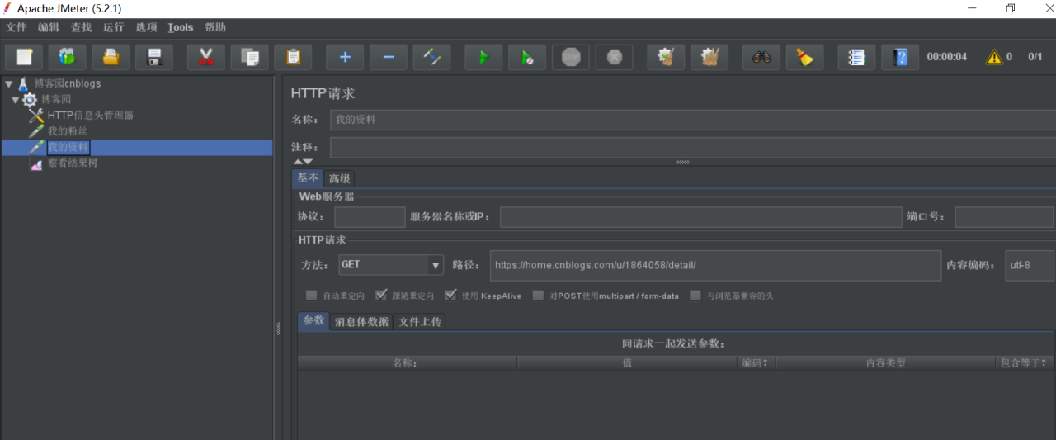Screen dimensions: 1056x440
Task: Toggle the 跟随重定向 checkbox
Action: [x=381, y=296]
